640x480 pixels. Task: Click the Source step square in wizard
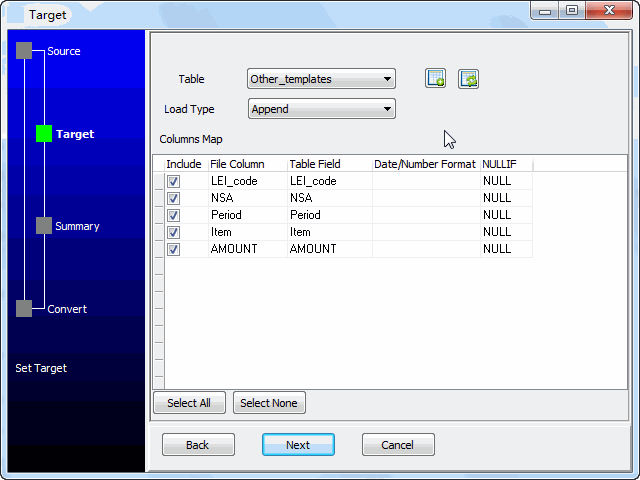pos(24,51)
